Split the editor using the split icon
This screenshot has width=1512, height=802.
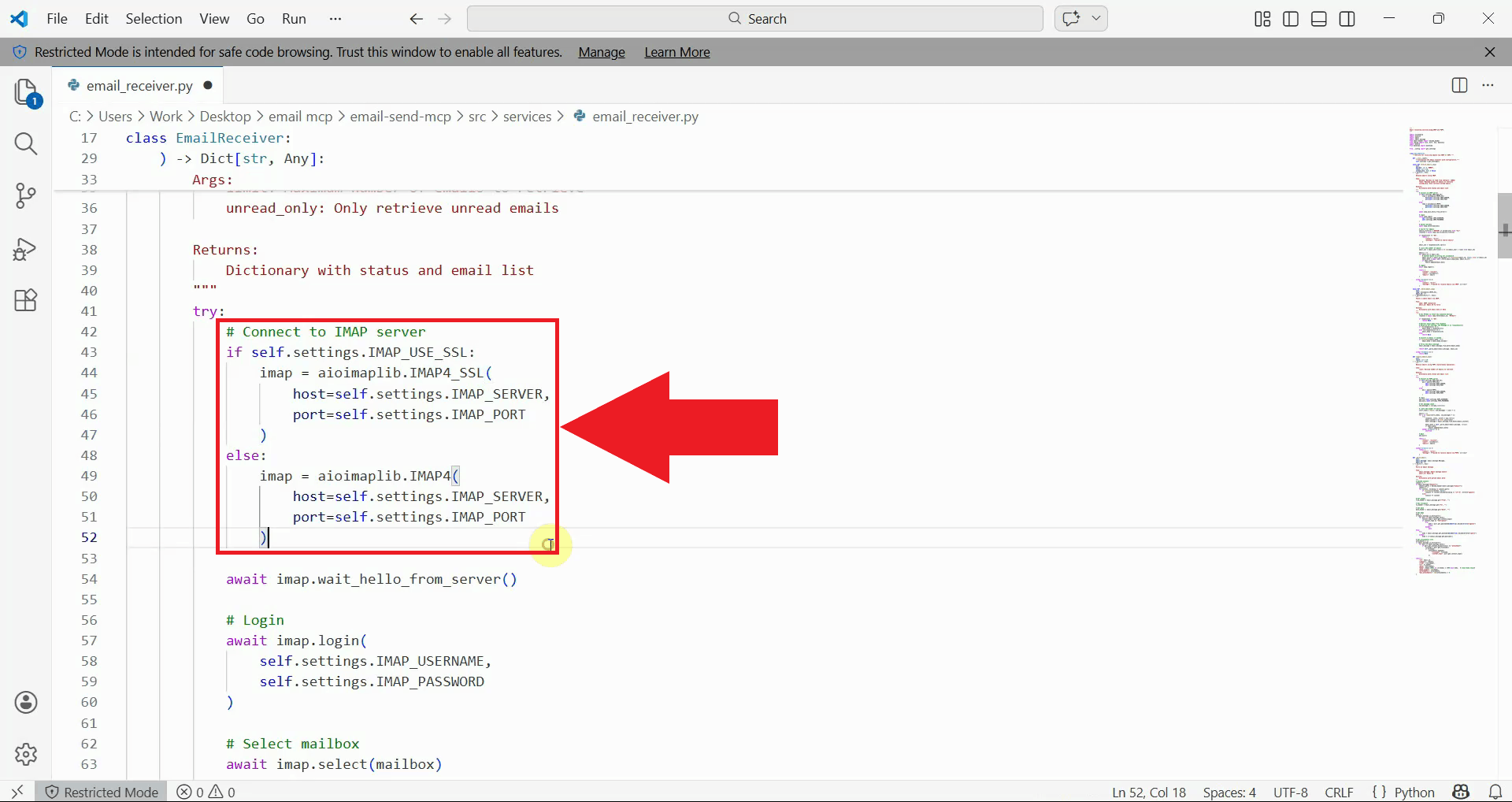pyautogui.click(x=1459, y=85)
